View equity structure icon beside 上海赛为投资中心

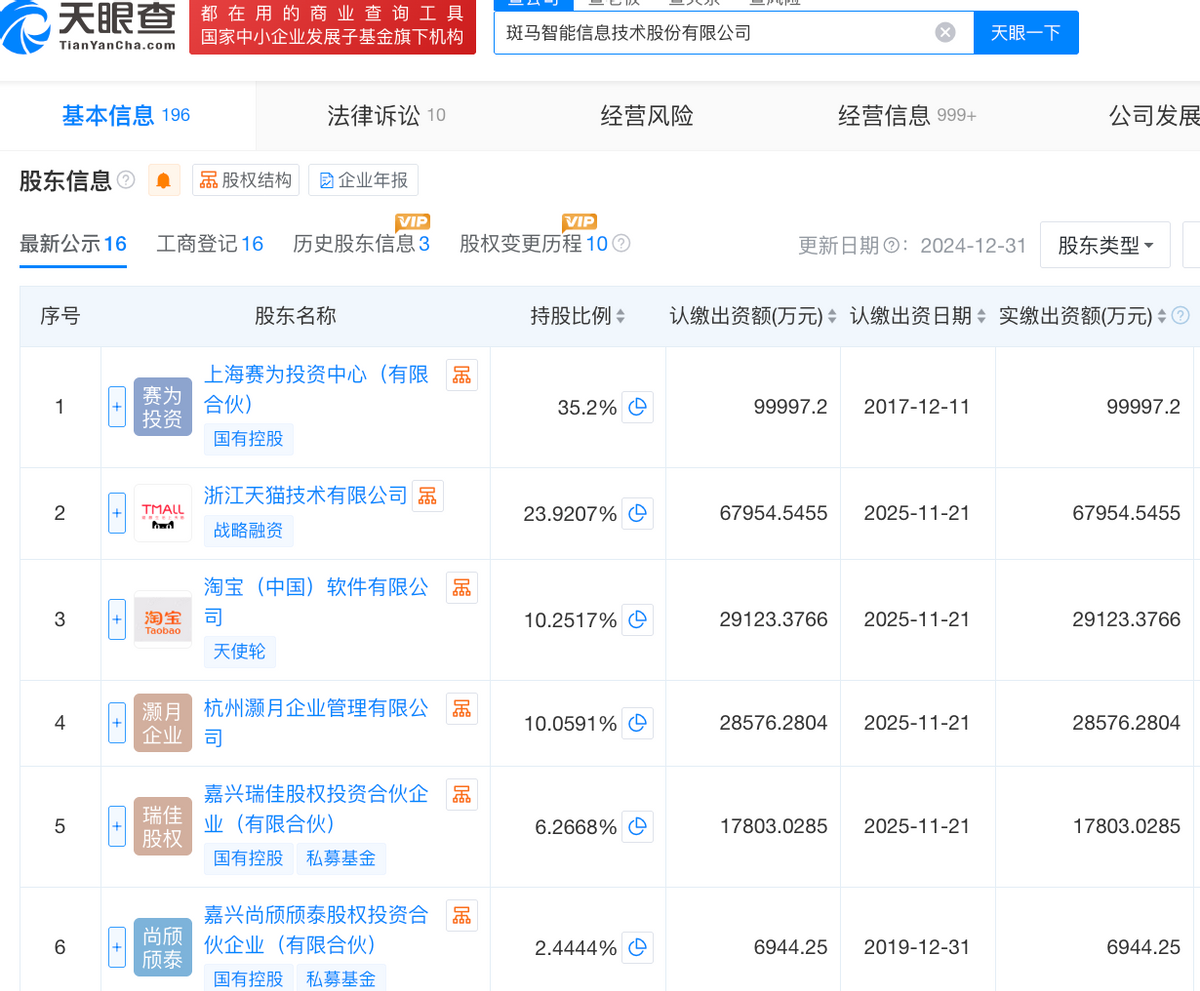(461, 375)
